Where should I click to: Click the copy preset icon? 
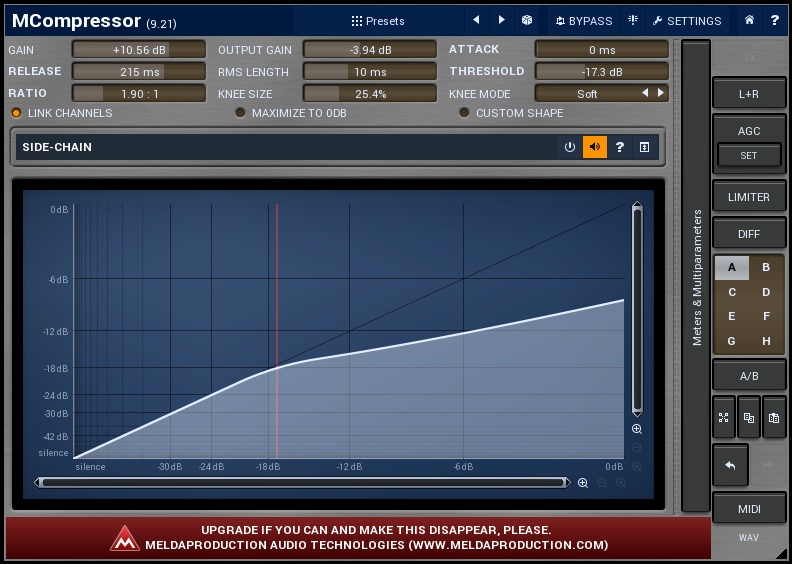pyautogui.click(x=749, y=418)
